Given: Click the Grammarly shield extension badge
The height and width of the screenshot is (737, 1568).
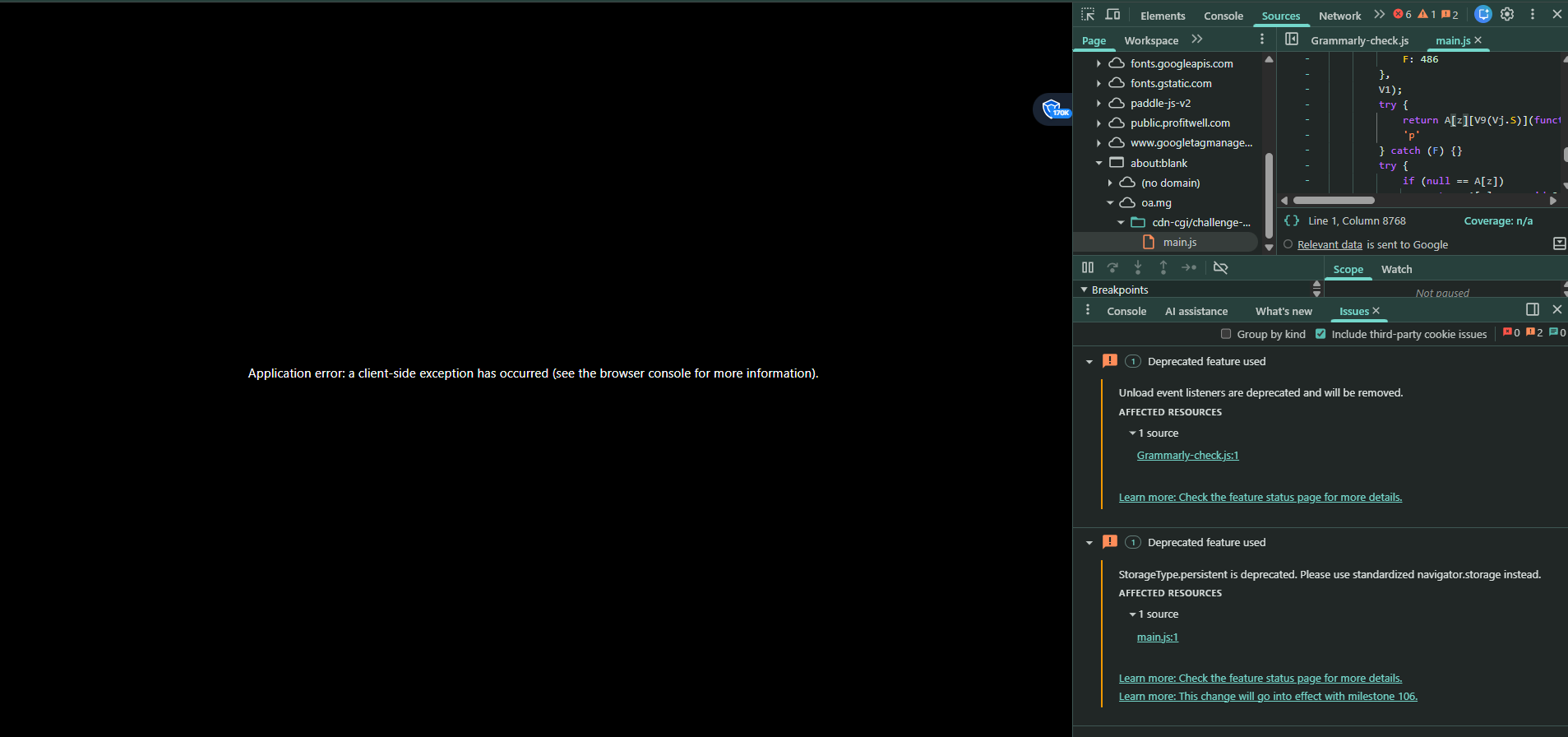Looking at the screenshot, I should tap(1054, 109).
